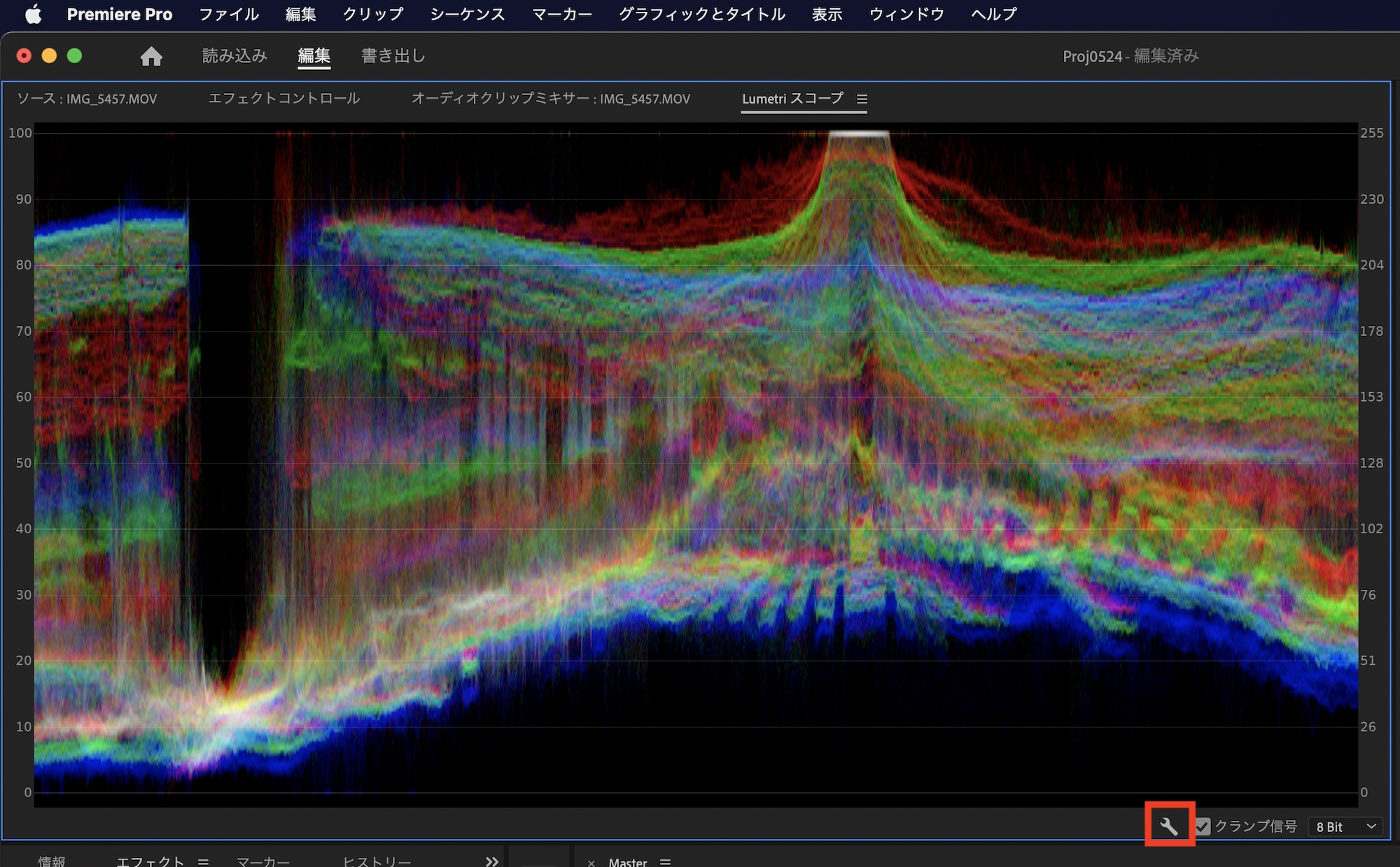
Task: Open Lumetri スコープ panel menu icon
Action: pyautogui.click(x=862, y=99)
